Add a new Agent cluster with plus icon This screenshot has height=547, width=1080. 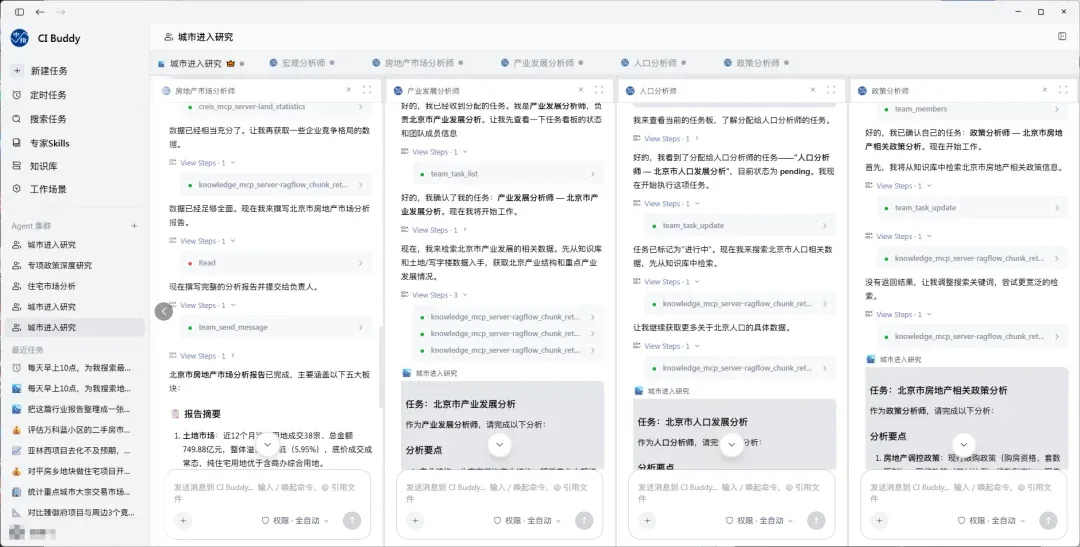(x=134, y=226)
